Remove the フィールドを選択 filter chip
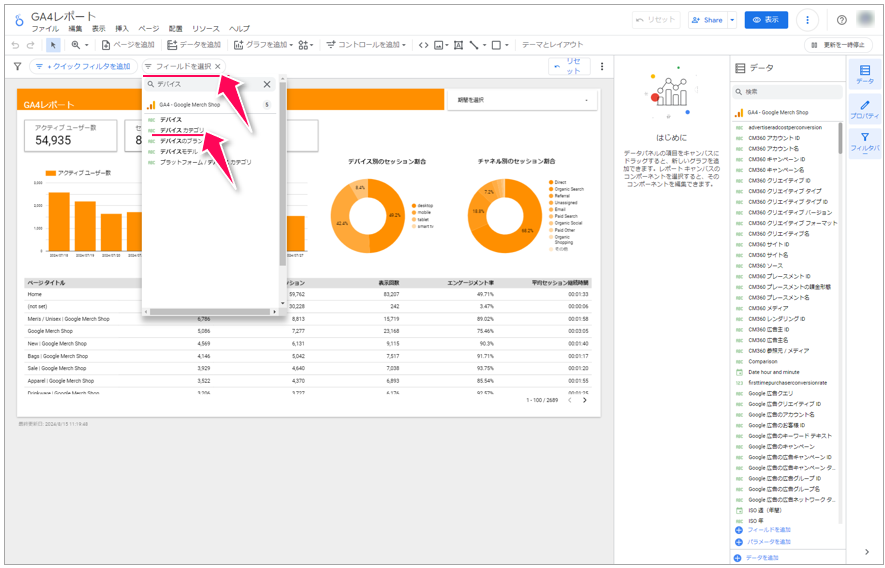This screenshot has width=885, height=568. pos(218,67)
